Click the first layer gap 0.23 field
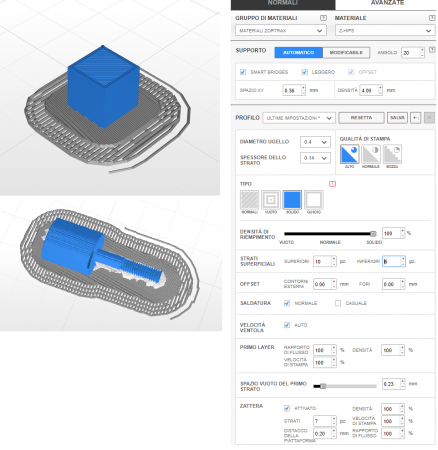 [x=391, y=384]
